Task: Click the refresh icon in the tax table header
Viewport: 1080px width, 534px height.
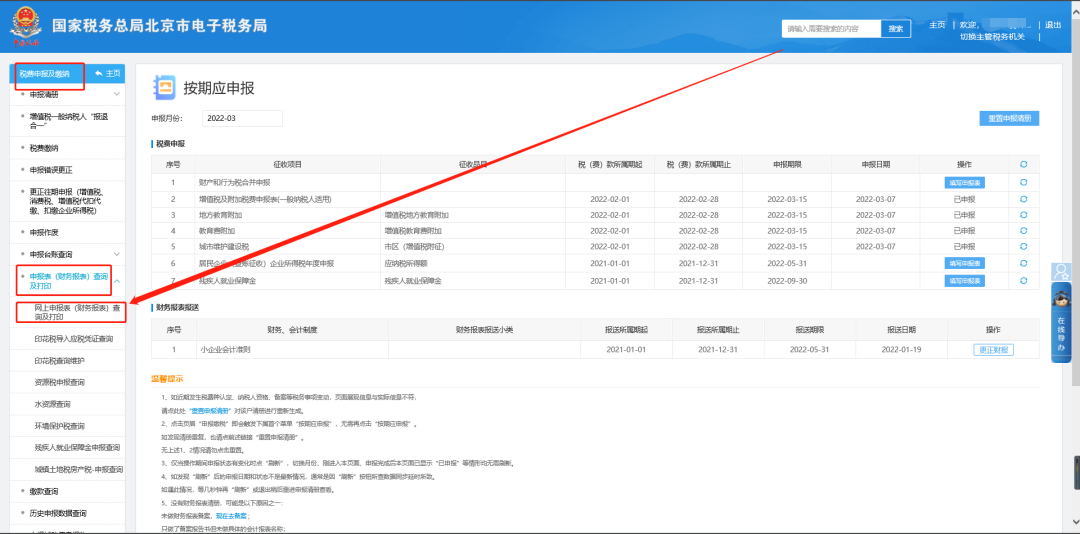Action: point(1024,165)
